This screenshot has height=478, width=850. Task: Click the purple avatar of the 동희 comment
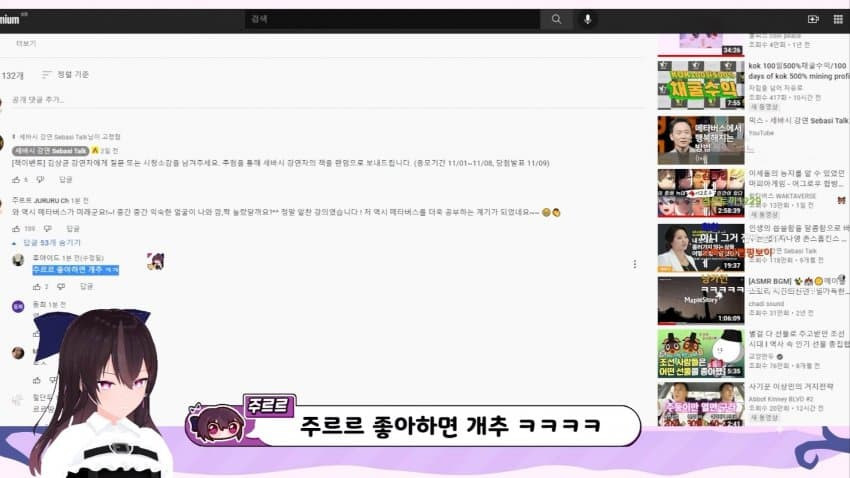18,307
